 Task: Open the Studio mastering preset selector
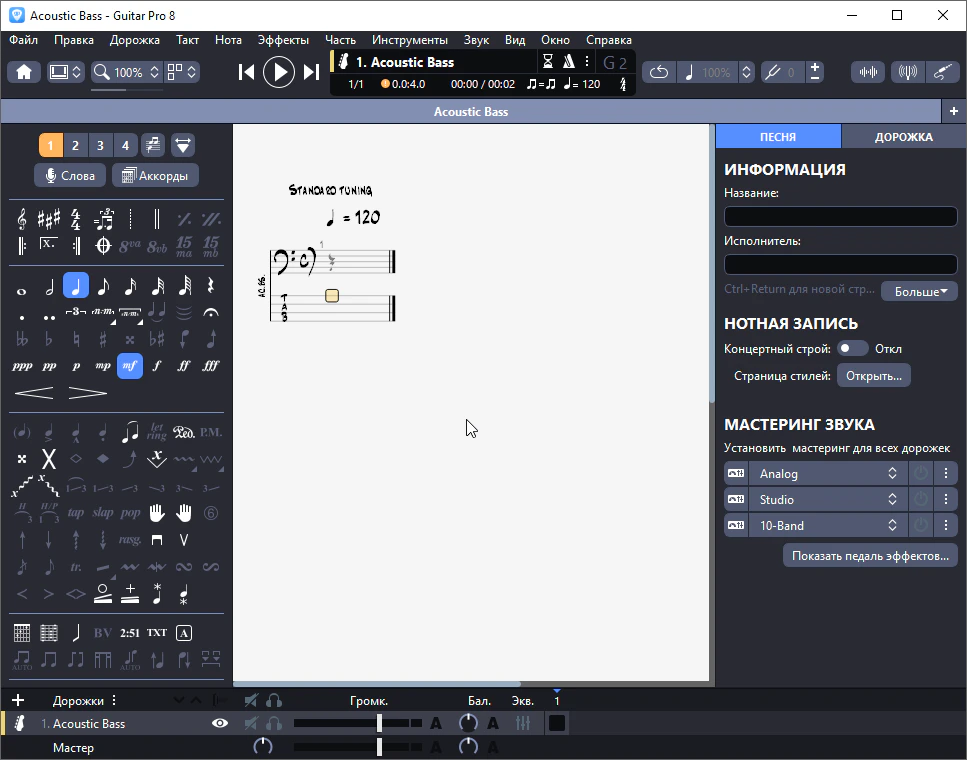coord(827,500)
